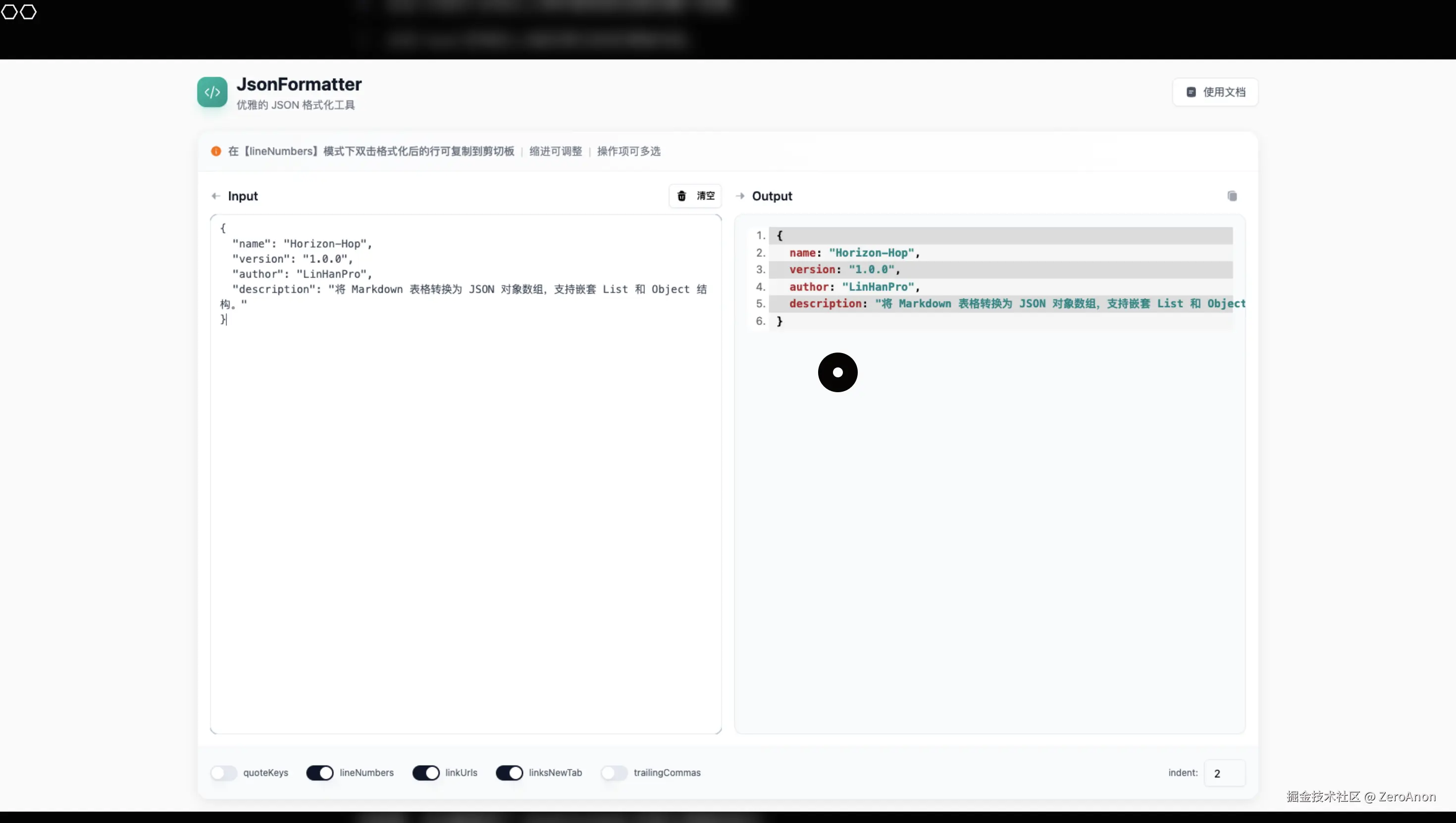Screen dimensions: 1456x823
Task: Click the trash icon to clear input
Action: [x=681, y=196]
